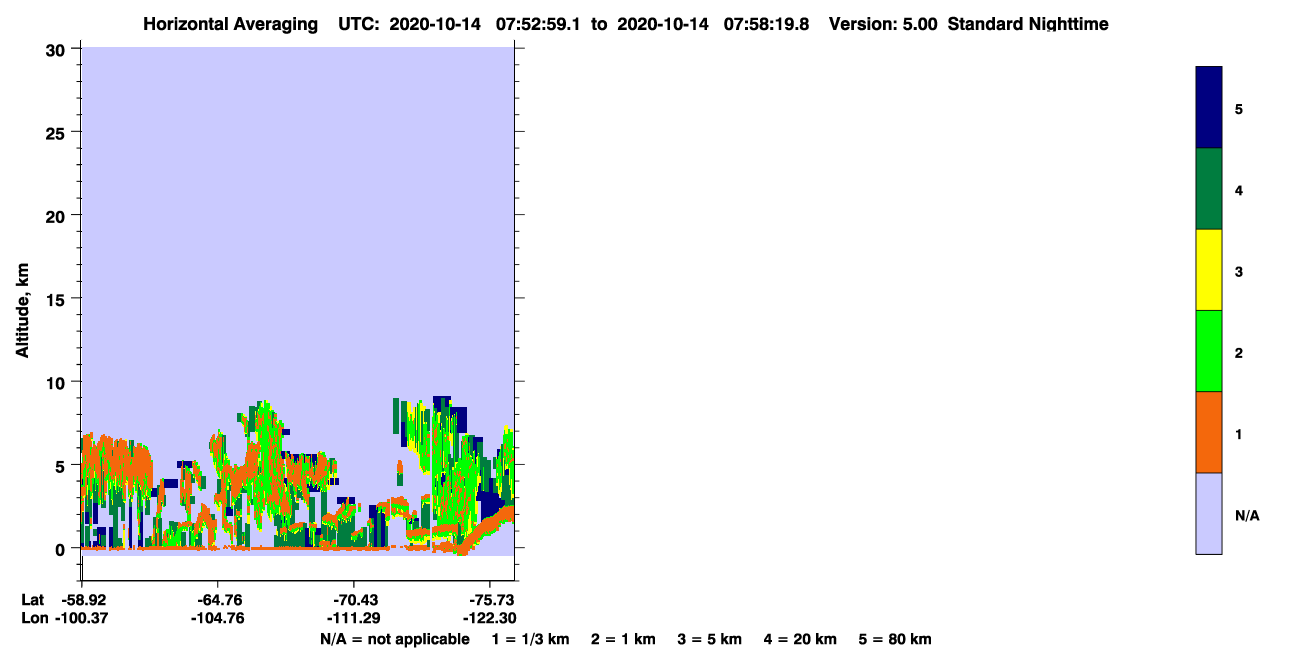Screen dimensions: 1300x667
Task: Click the yellow colorbar segment labeled 3
Action: click(1208, 270)
